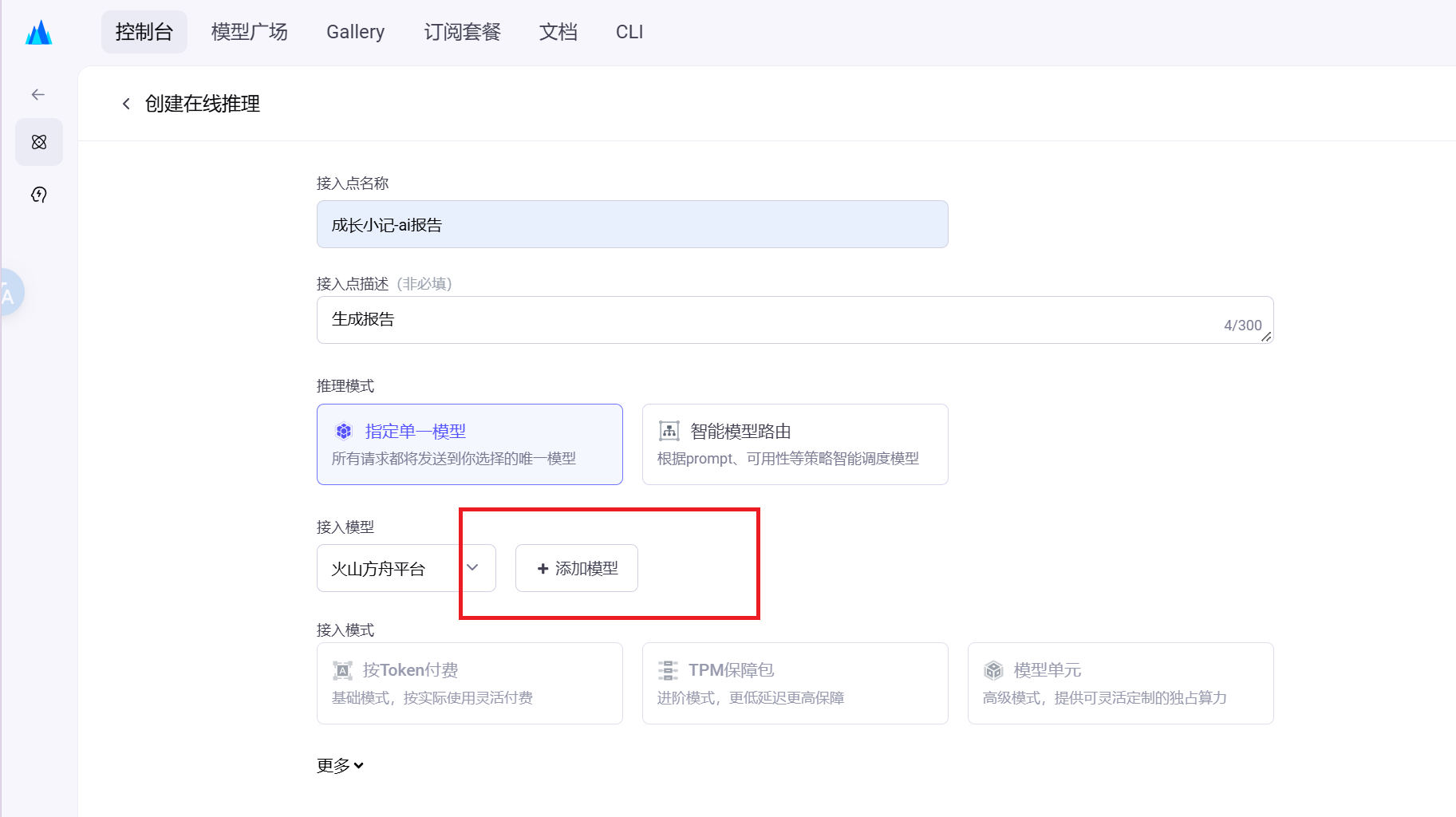Image resolution: width=1456 pixels, height=817 pixels.
Task: Click the 模型单元 cube icon
Action: coord(993,670)
